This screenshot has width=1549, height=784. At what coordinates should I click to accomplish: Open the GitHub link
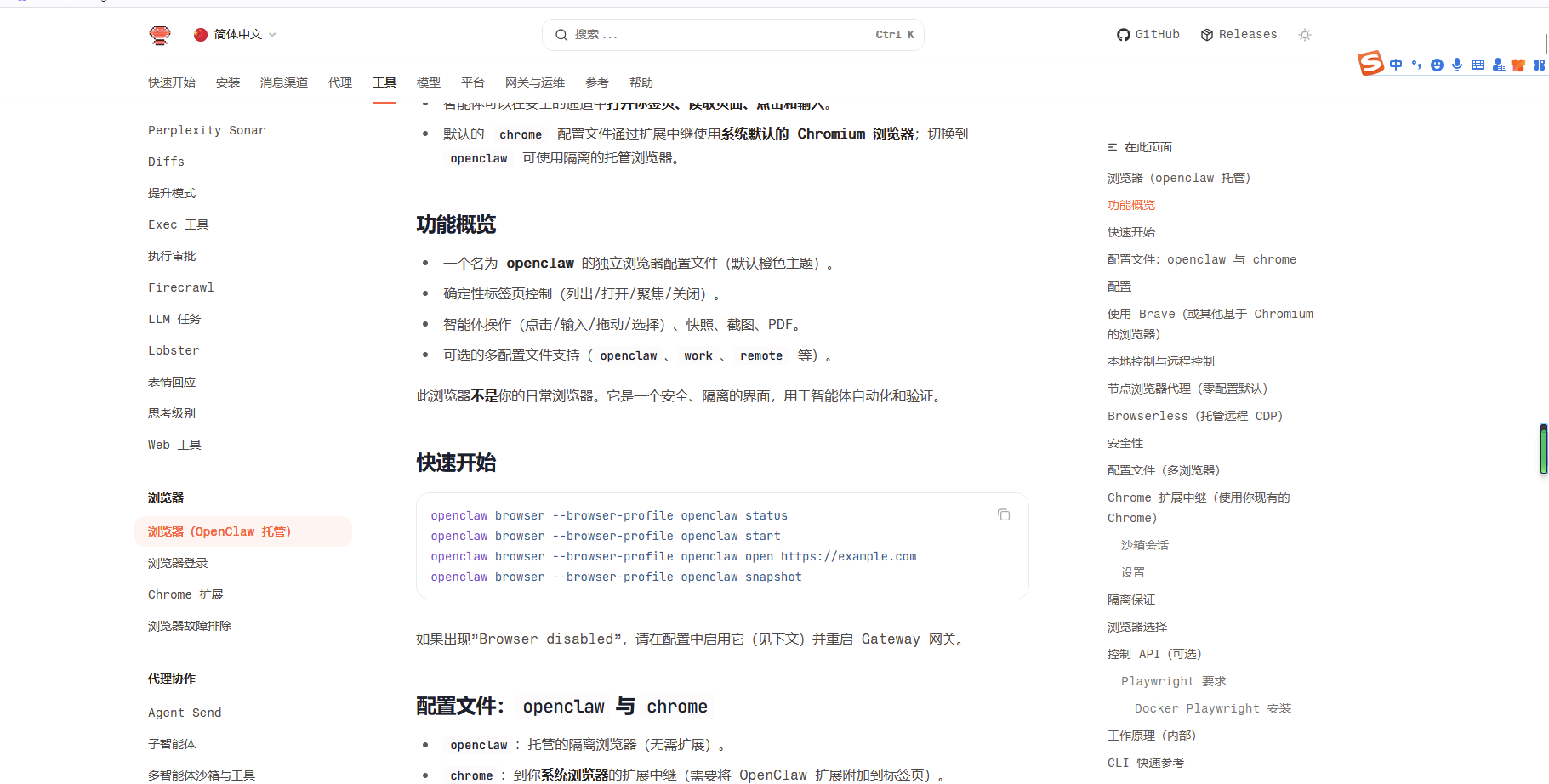tap(1148, 35)
